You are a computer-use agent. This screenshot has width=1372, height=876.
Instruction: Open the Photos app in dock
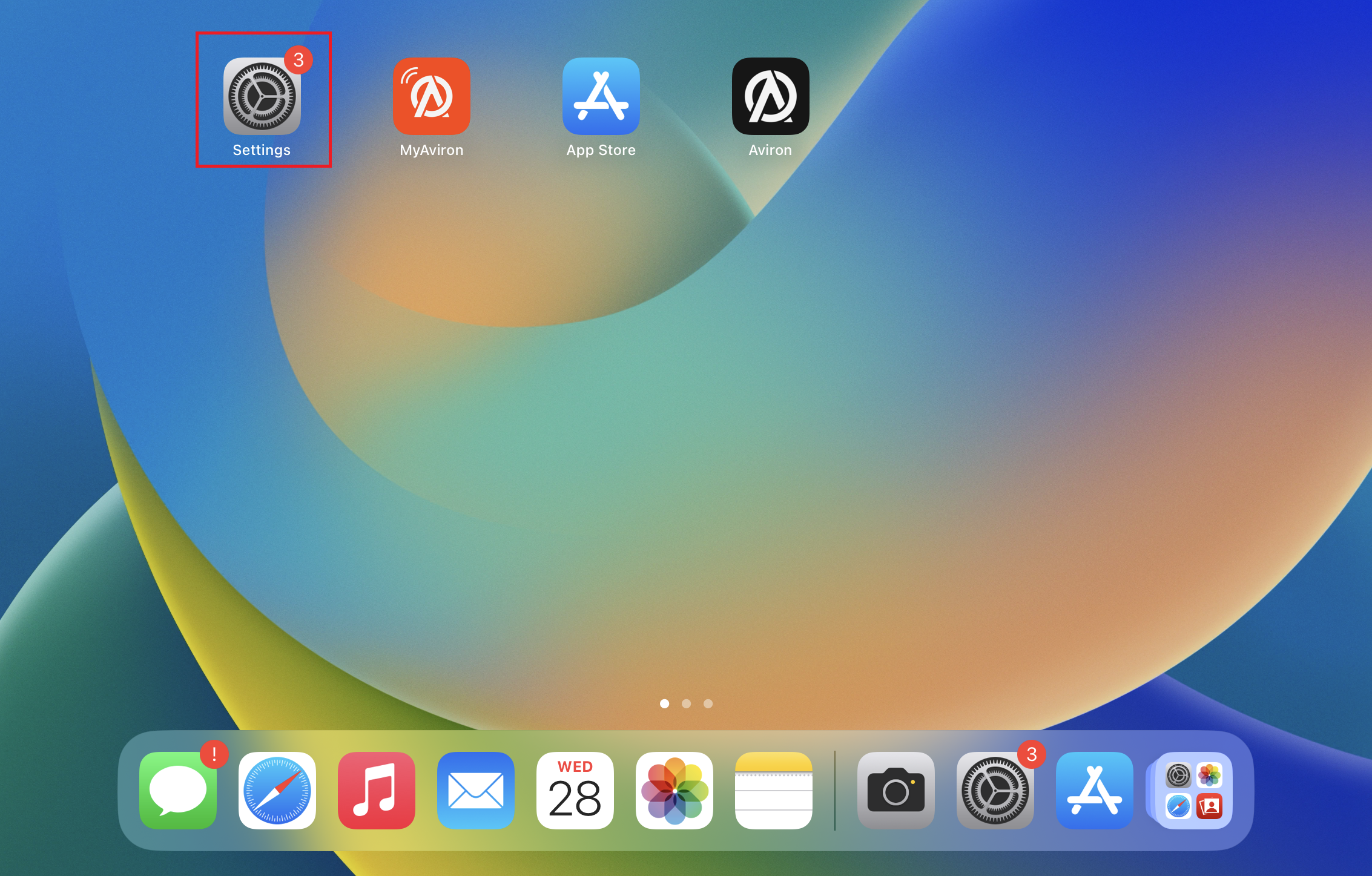(674, 791)
